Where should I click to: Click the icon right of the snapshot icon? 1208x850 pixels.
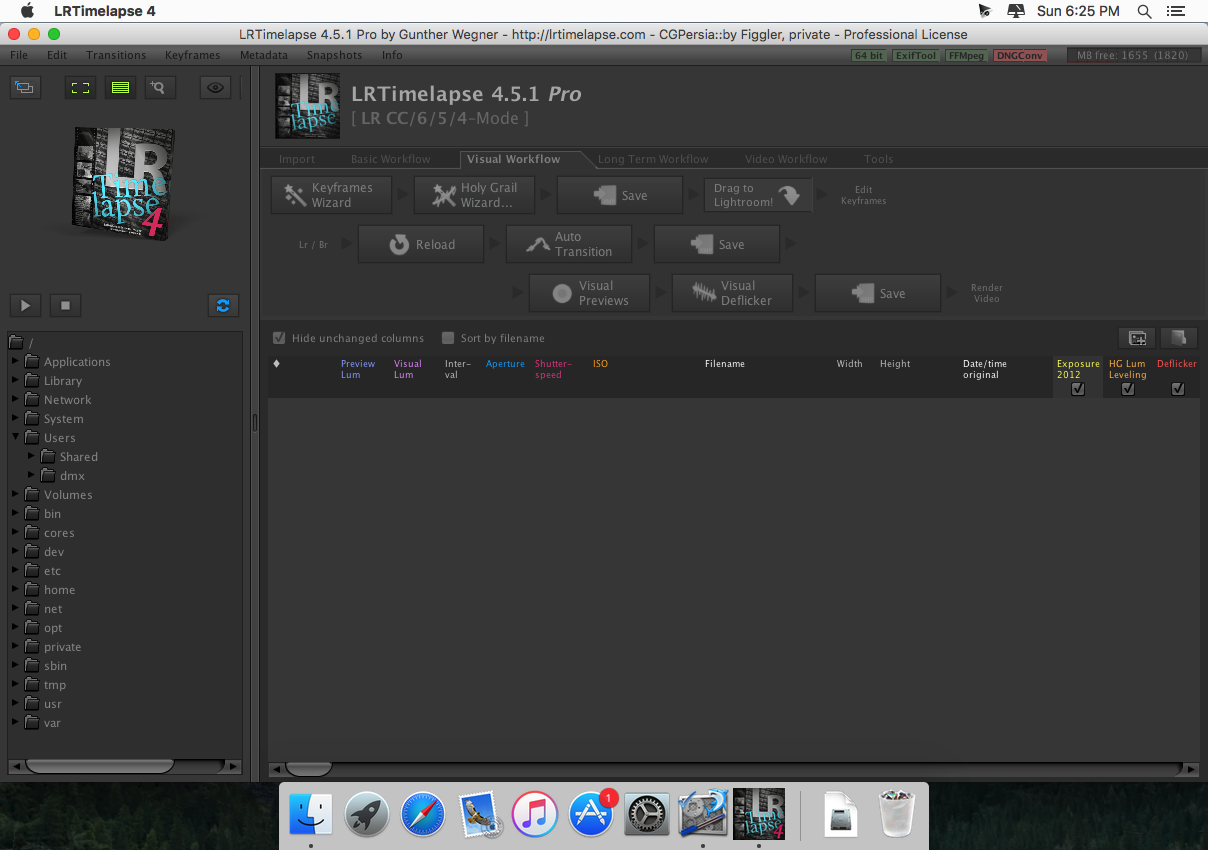click(1178, 338)
